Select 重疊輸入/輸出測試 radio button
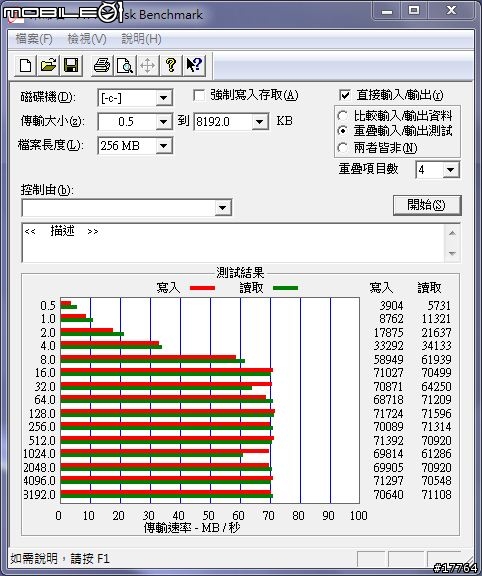This screenshot has height=576, width=482. [x=342, y=130]
